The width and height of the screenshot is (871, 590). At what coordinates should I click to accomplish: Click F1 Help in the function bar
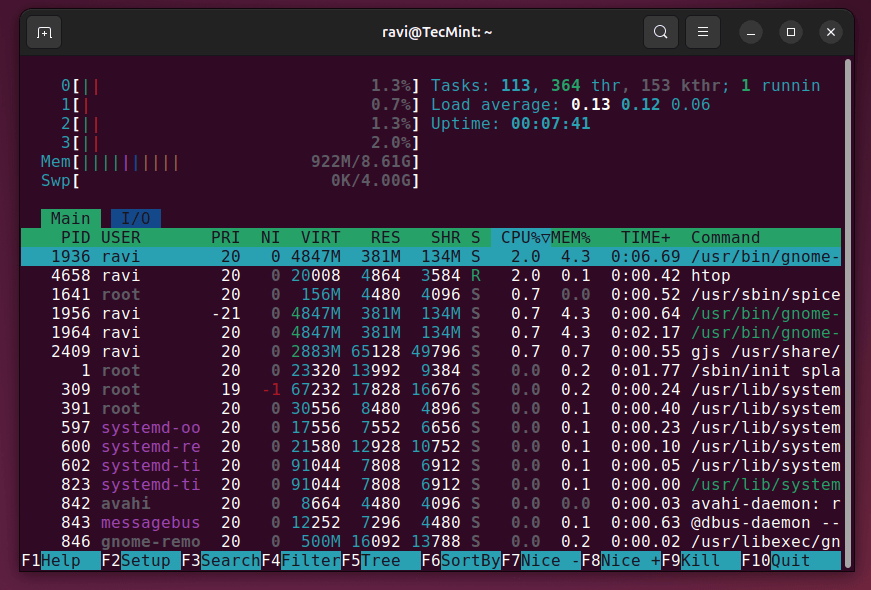tap(61, 561)
